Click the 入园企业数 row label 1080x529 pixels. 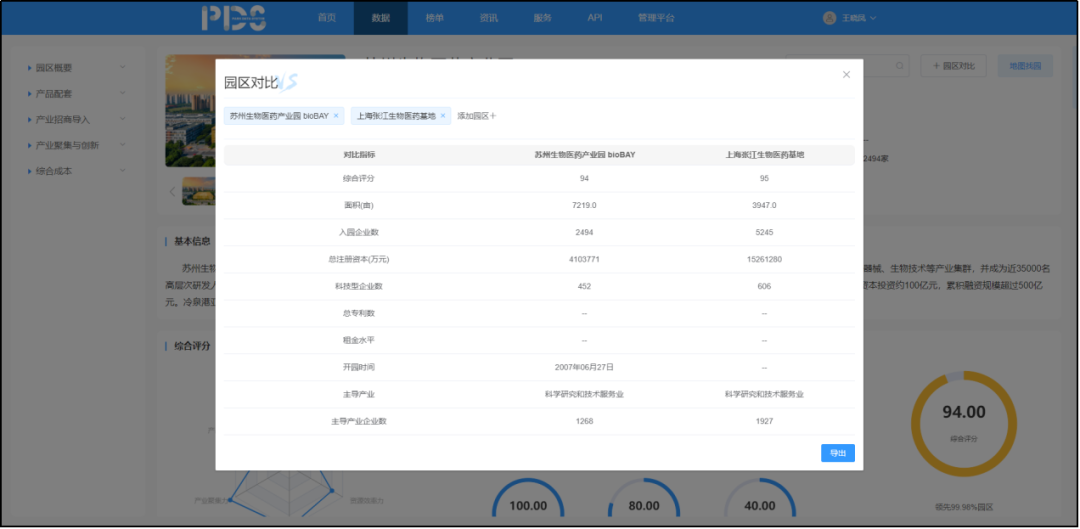(x=360, y=232)
